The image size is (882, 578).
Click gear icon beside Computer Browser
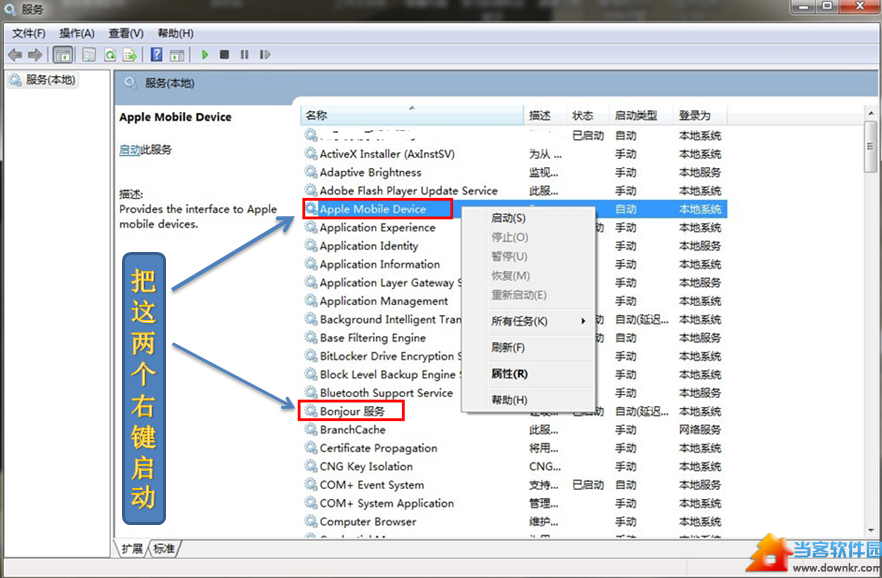311,521
